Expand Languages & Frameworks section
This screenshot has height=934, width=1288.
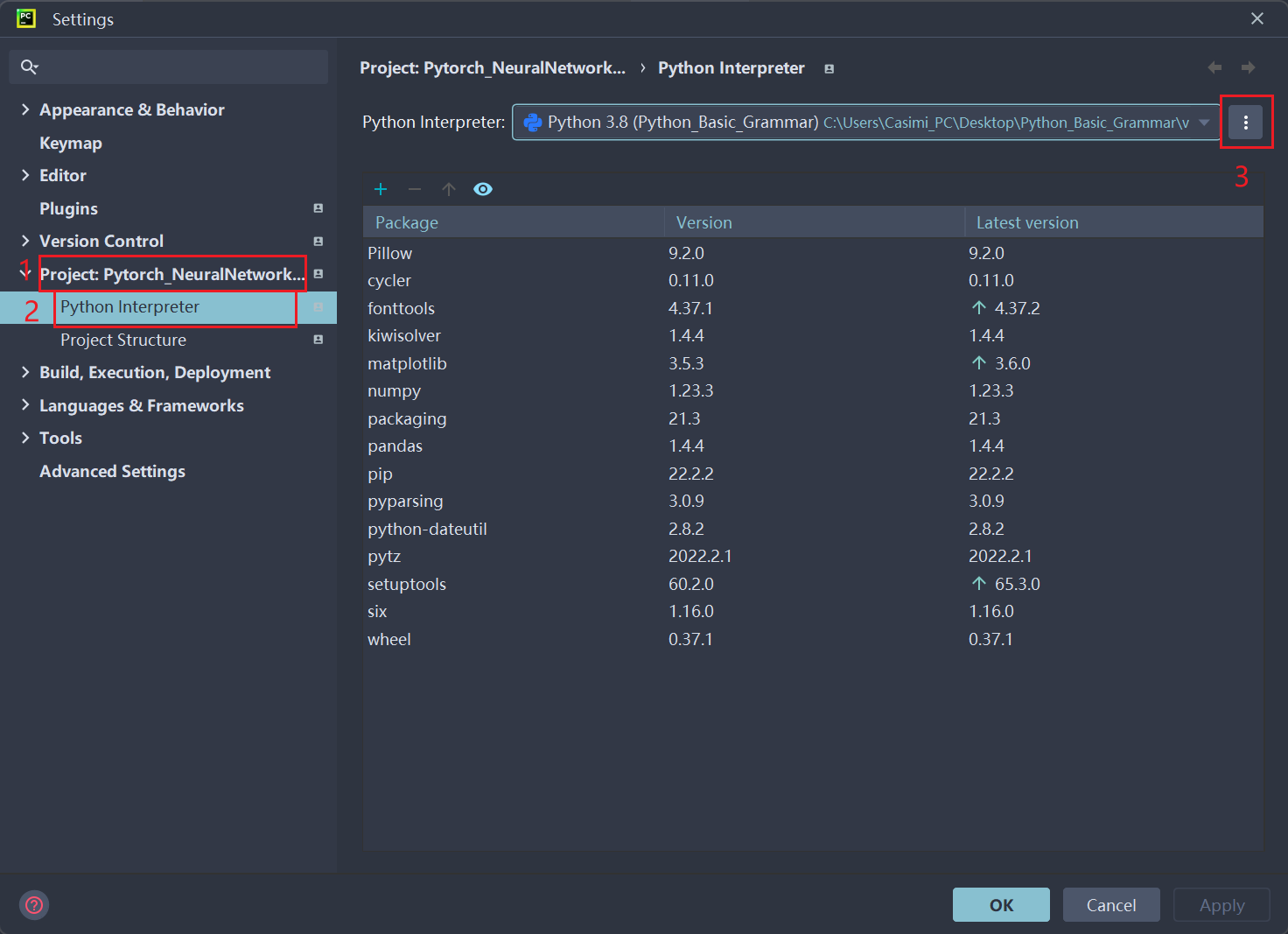click(x=25, y=405)
